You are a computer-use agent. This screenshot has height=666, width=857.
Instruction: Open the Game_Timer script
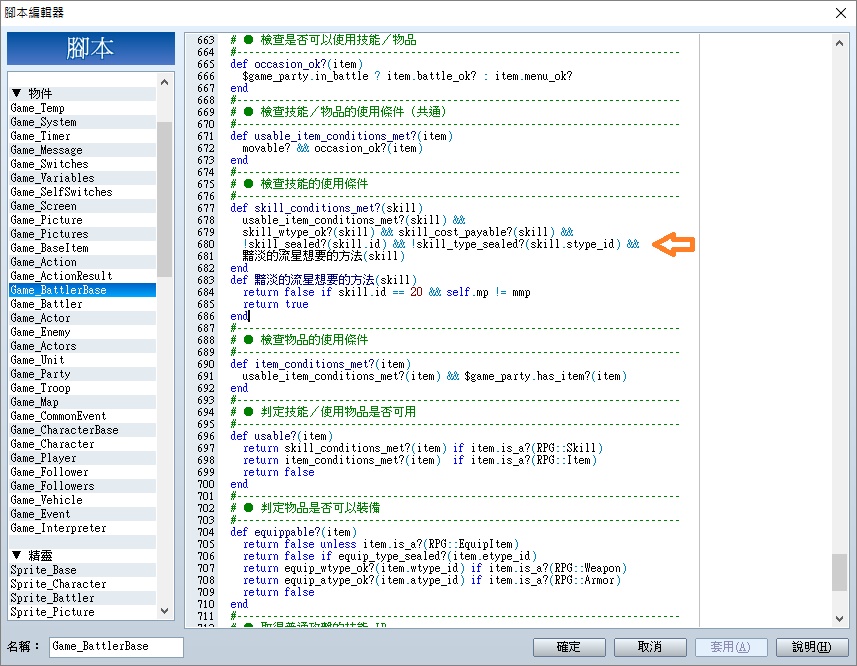click(83, 136)
